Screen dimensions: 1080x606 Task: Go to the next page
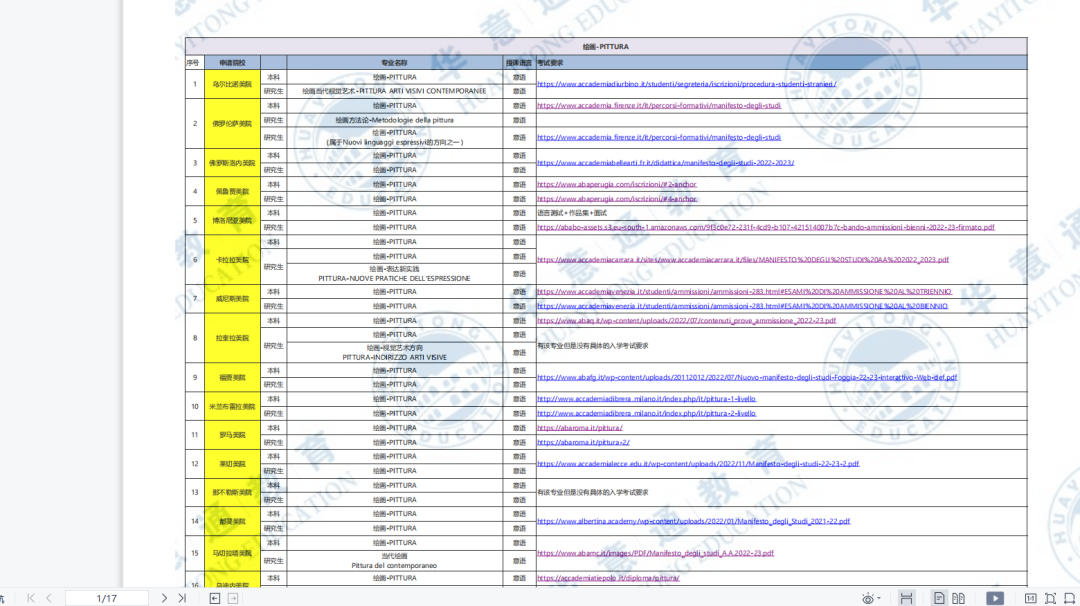[x=164, y=598]
